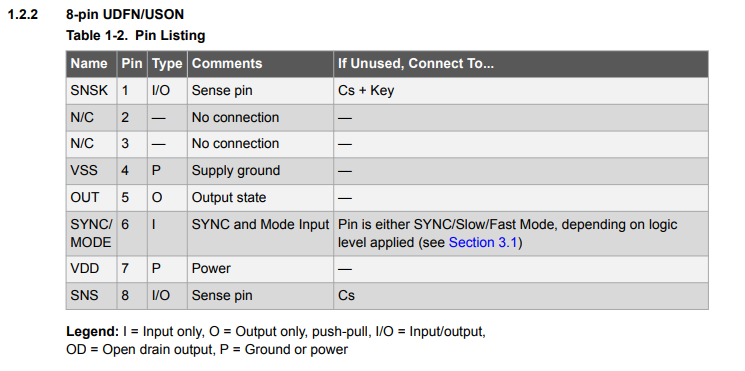Click the 'If Unused, Connect To...' header
This screenshot has width=745, height=371.
[x=521, y=64]
